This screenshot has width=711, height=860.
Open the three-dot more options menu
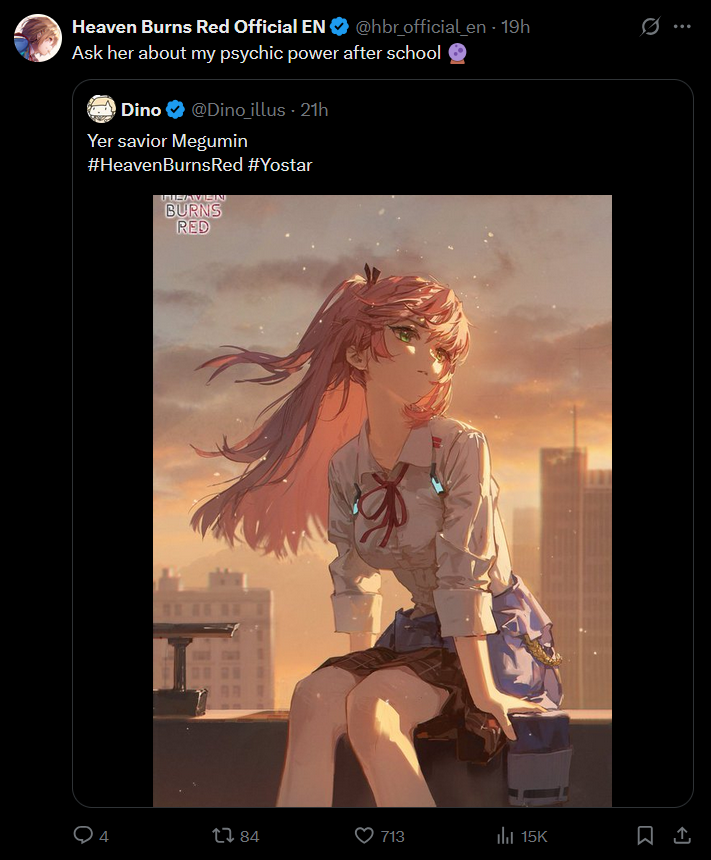[x=682, y=26]
